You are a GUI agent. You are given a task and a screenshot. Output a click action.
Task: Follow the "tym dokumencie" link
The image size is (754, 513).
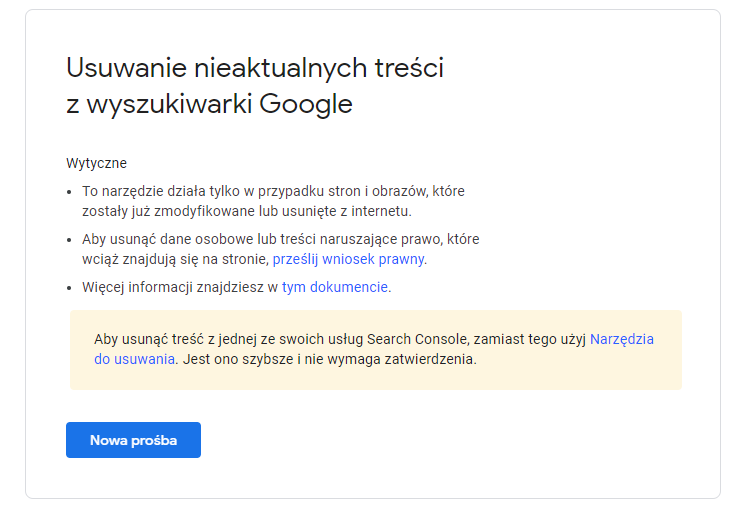coord(334,287)
